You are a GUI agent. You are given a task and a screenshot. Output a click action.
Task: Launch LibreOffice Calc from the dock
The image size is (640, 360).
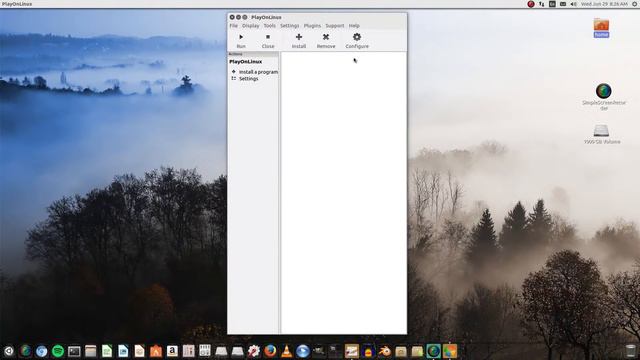(107, 351)
